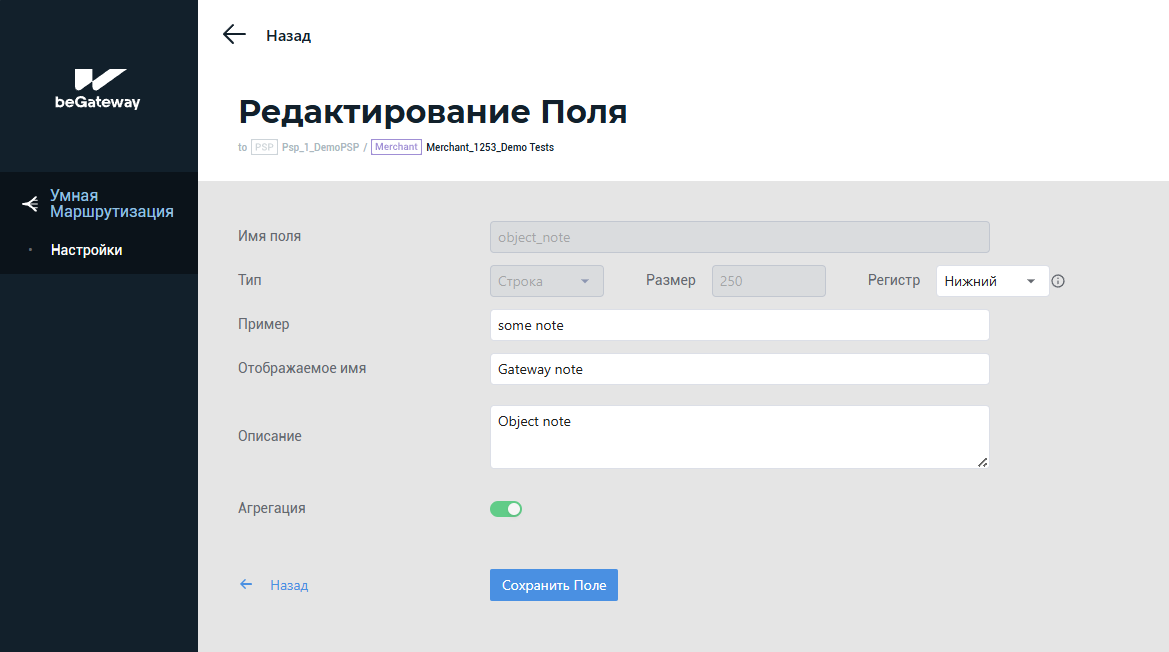Click the resize handle of the Описание textarea
The height and width of the screenshot is (652, 1169).
click(982, 461)
